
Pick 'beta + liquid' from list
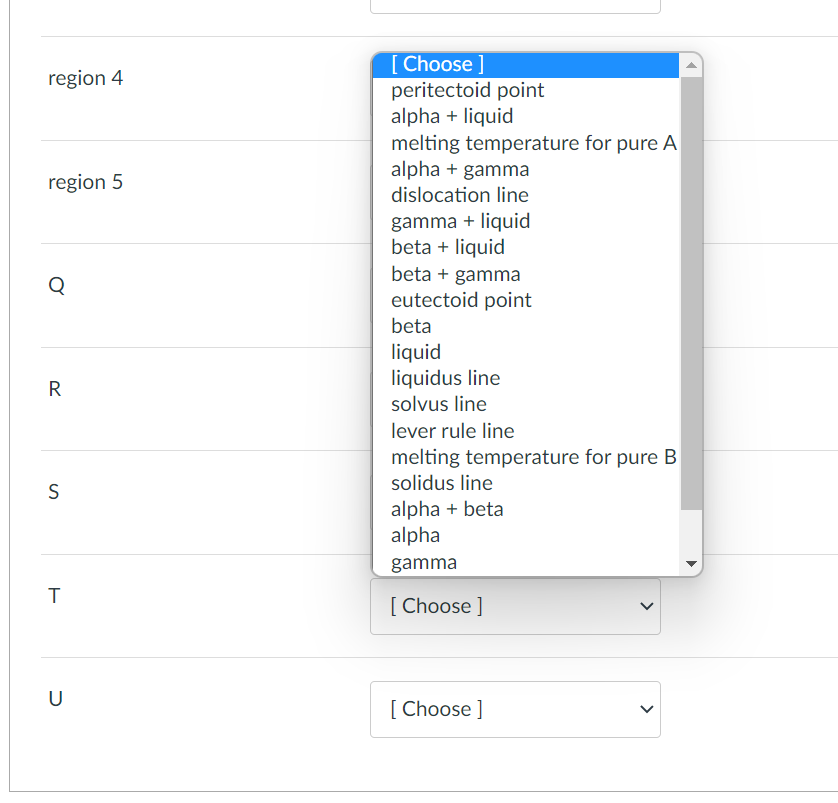tap(448, 247)
